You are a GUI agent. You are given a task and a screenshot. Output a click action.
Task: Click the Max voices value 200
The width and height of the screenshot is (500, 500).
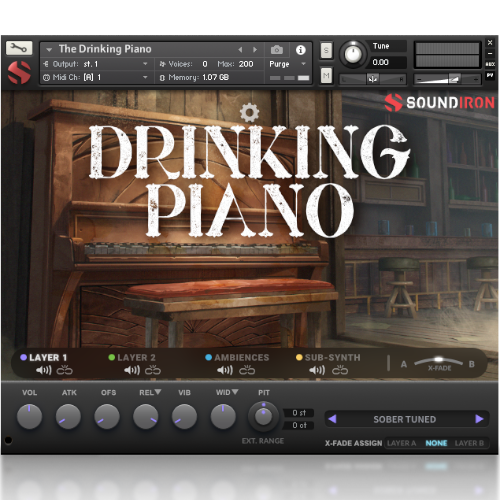246,64
